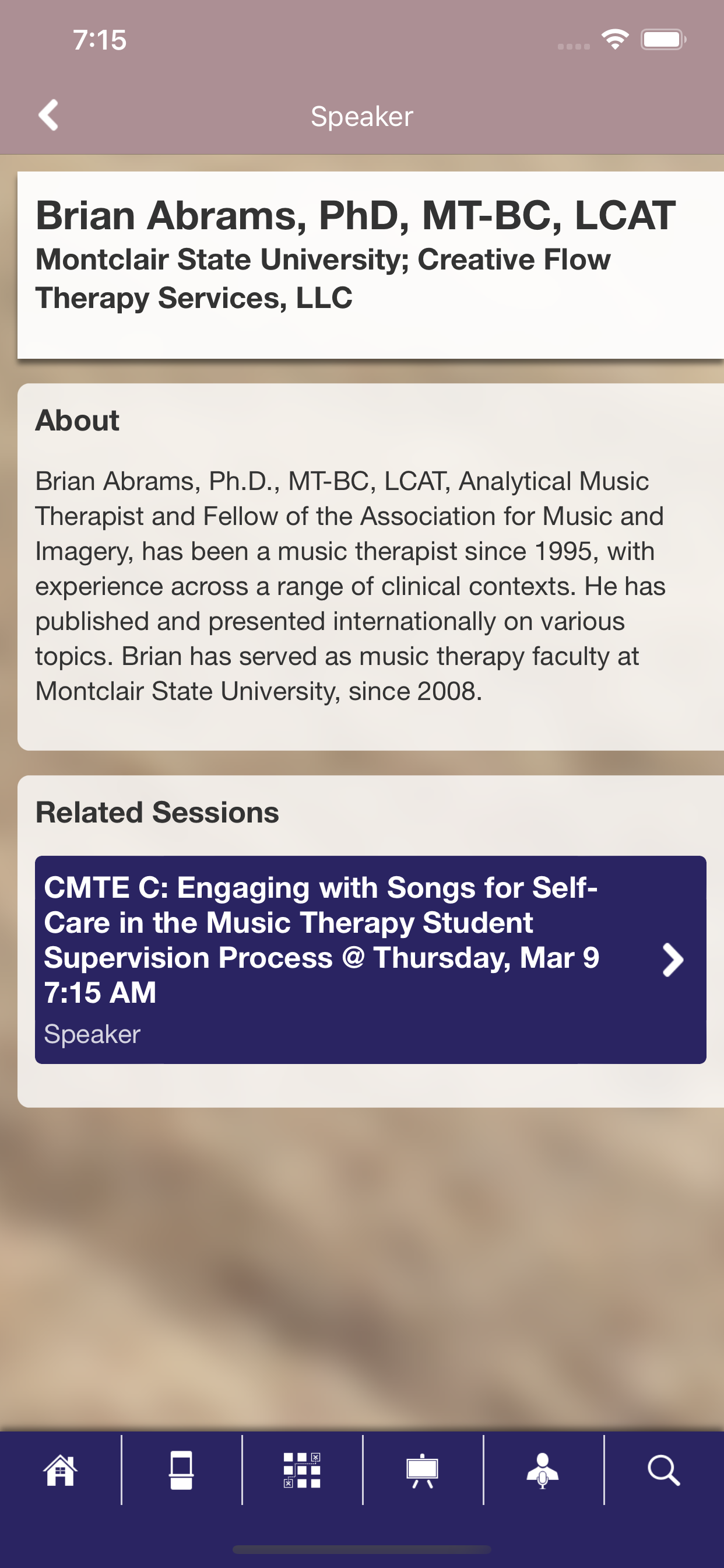Open the floor map grid icon
724x1568 pixels.
(302, 1471)
